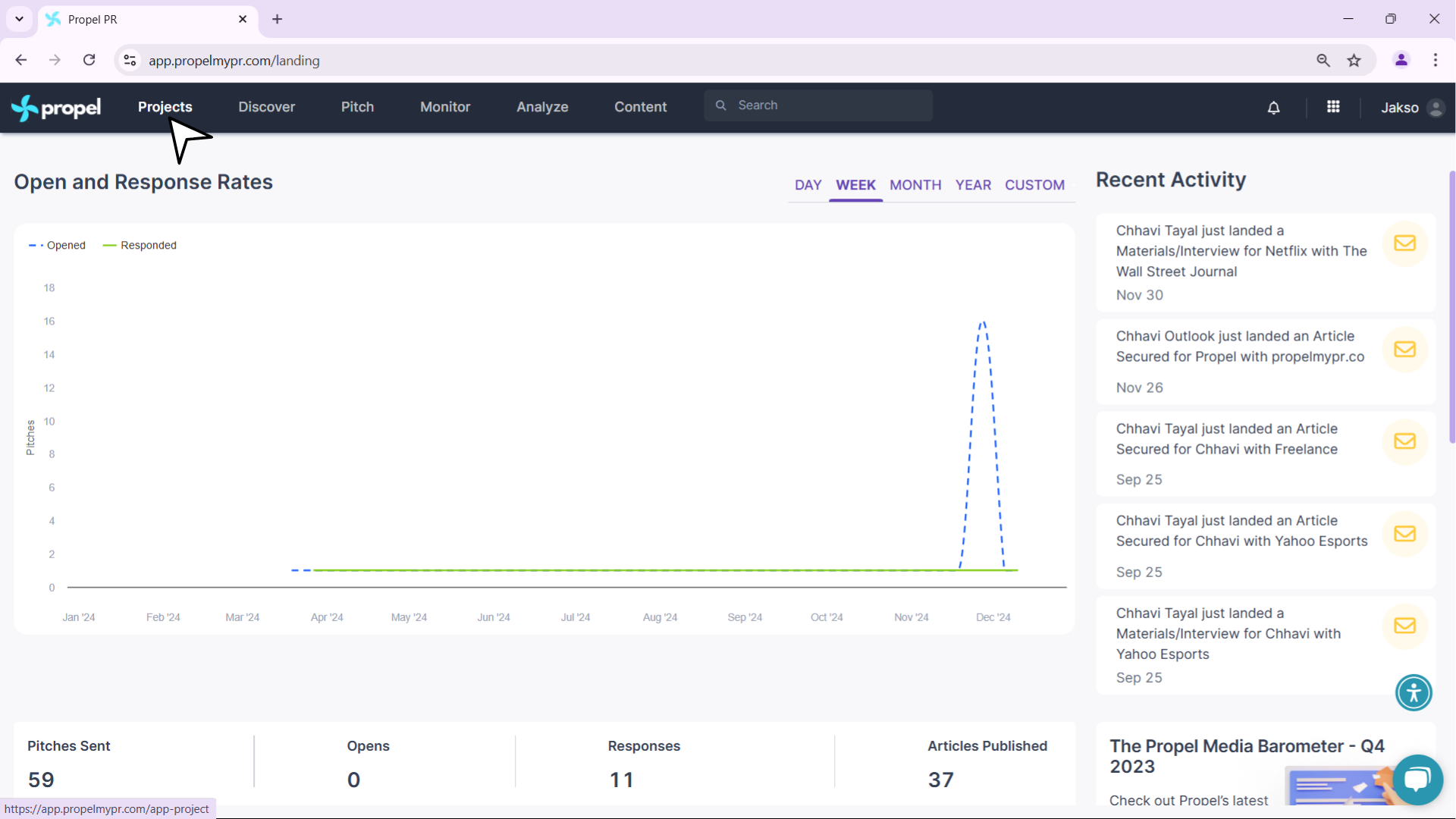Click the Nov 30 activity date
Screen dimensions: 1456x819
[1139, 295]
